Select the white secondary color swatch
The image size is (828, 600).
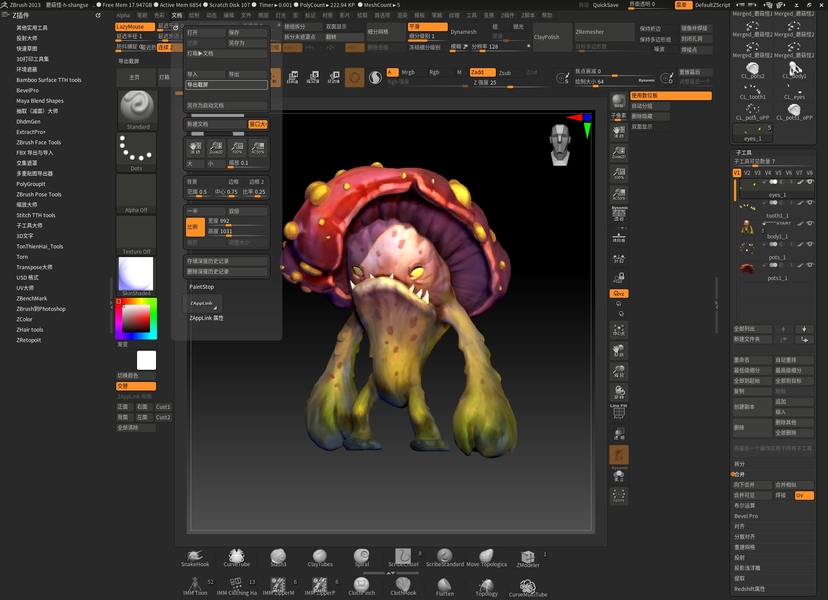tap(146, 360)
